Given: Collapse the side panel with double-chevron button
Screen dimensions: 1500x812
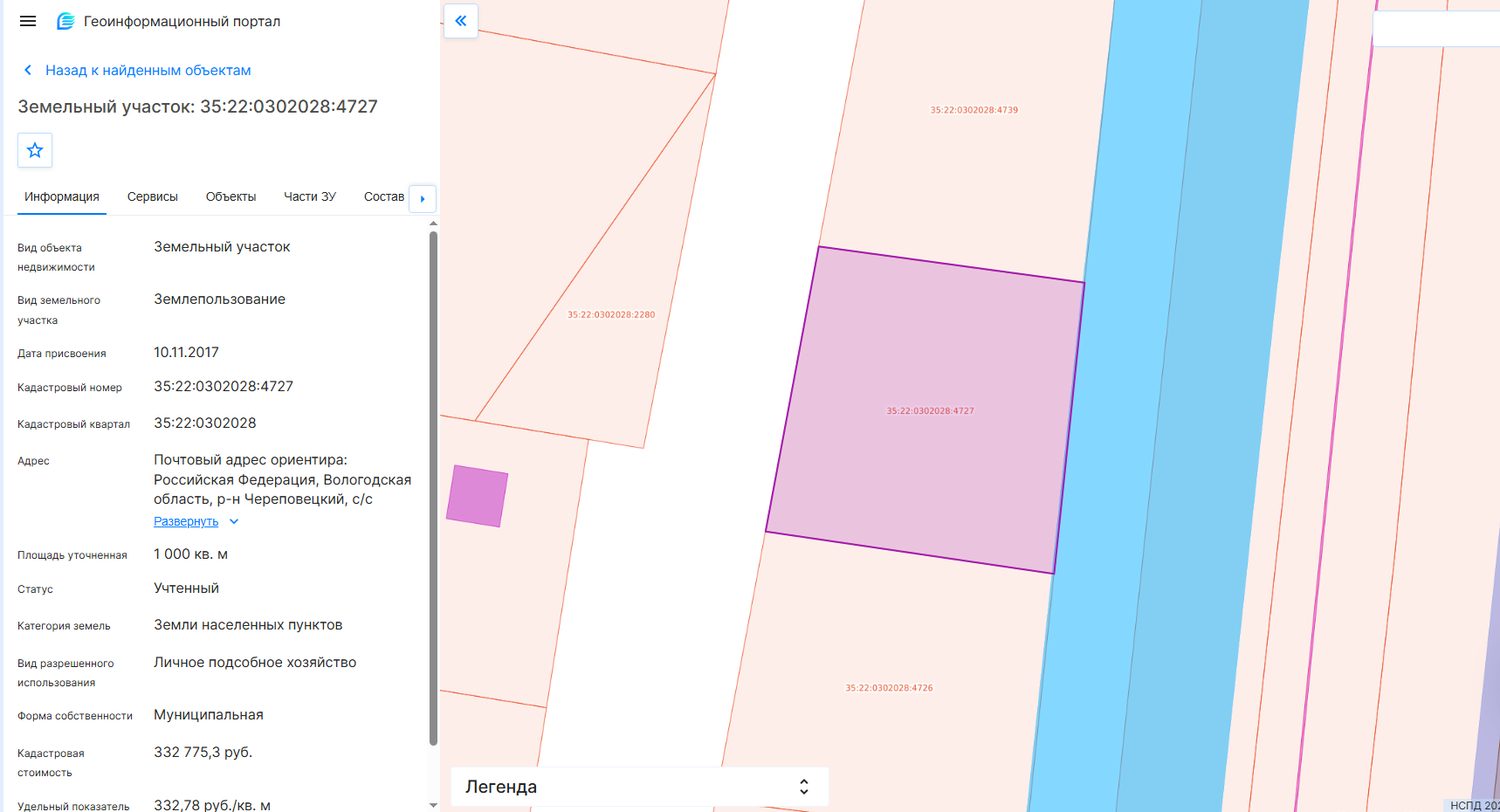Looking at the screenshot, I should pos(461,21).
